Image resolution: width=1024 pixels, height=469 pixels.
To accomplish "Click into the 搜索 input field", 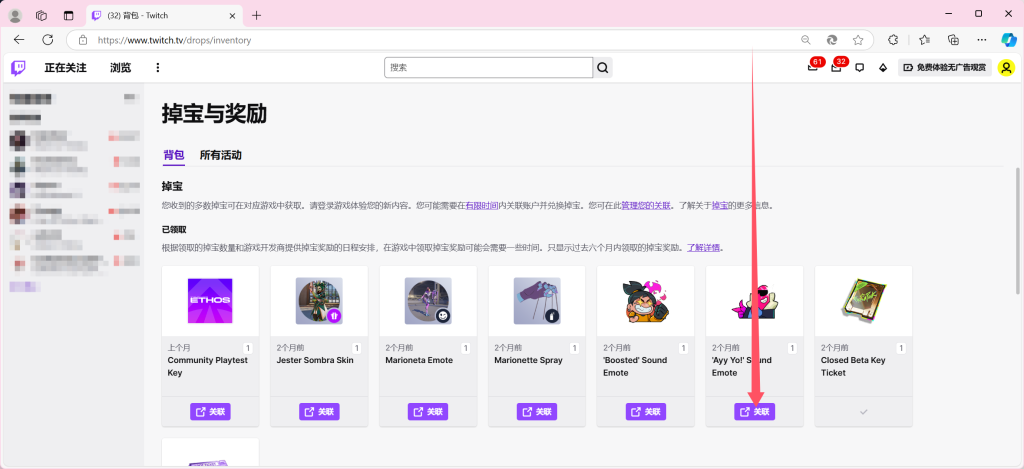I will pyautogui.click(x=488, y=67).
